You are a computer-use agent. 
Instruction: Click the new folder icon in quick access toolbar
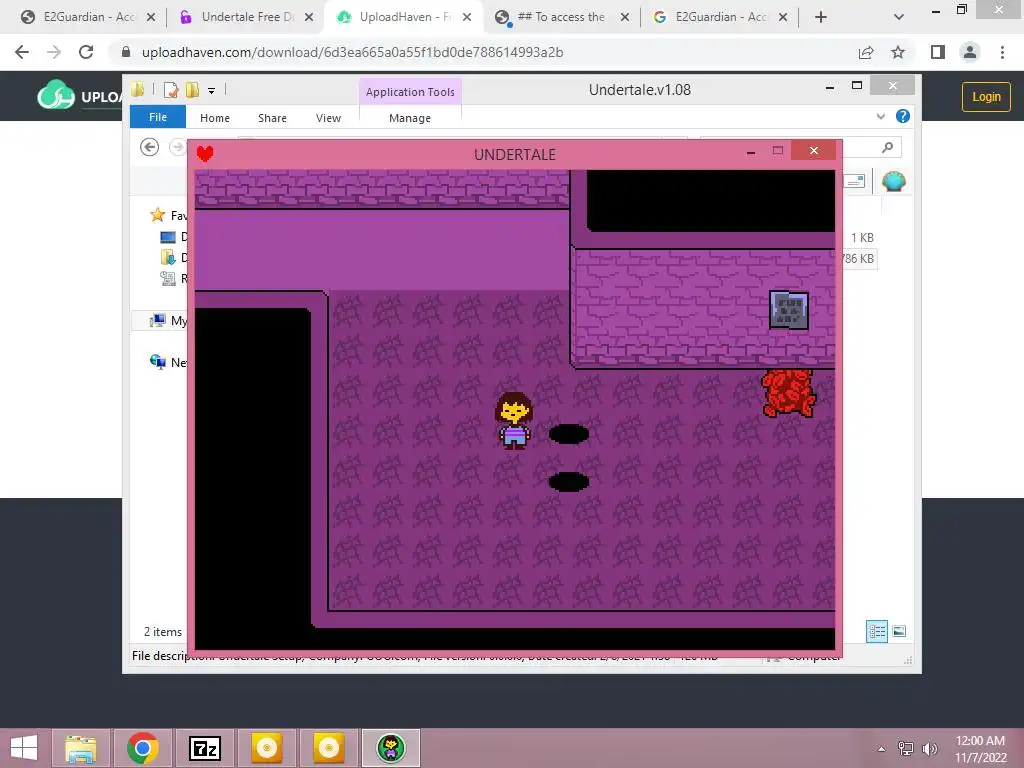pos(192,90)
